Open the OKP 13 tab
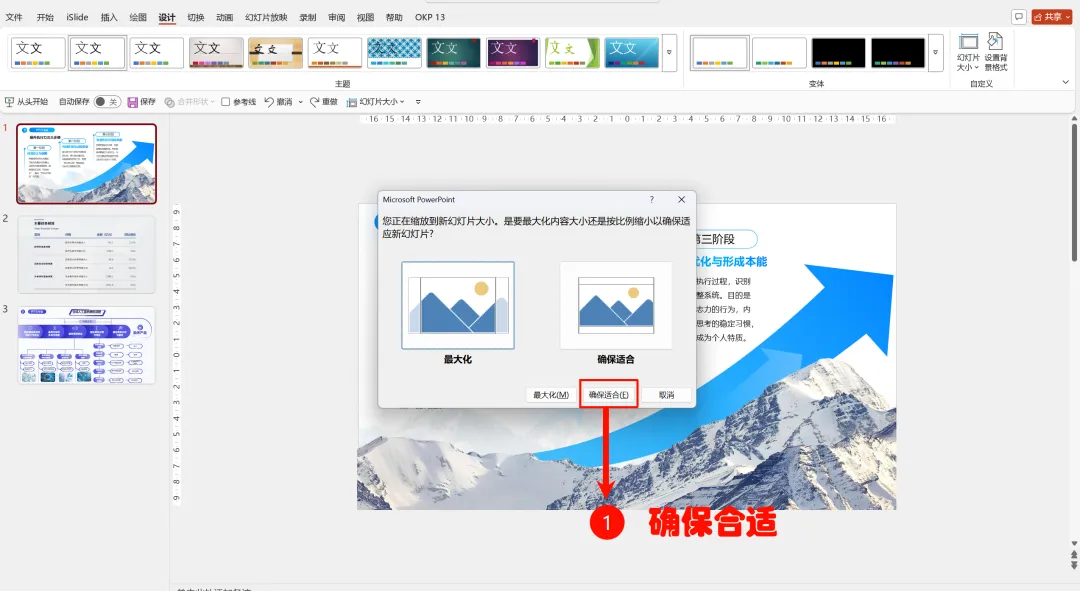This screenshot has width=1080, height=591. [430, 17]
